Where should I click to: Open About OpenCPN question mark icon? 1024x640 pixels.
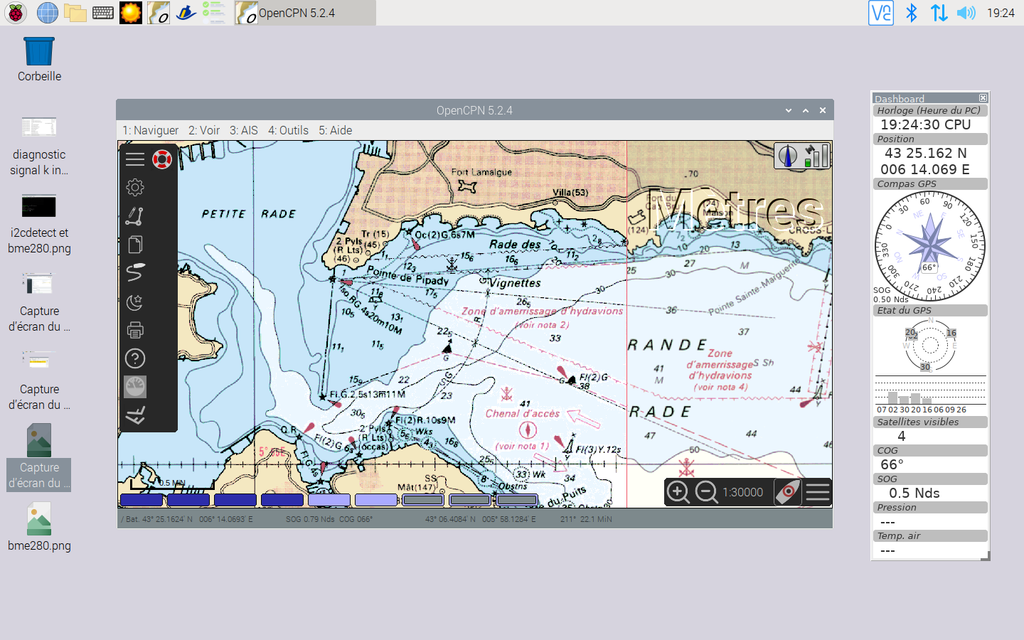coord(135,359)
